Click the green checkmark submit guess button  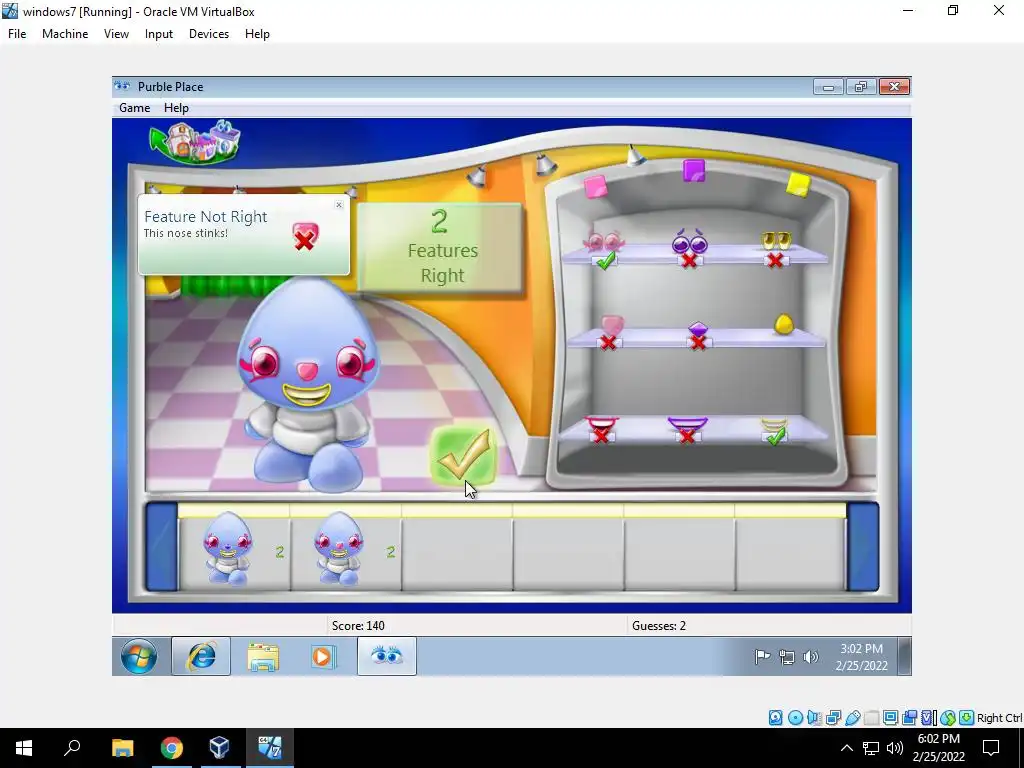click(464, 456)
